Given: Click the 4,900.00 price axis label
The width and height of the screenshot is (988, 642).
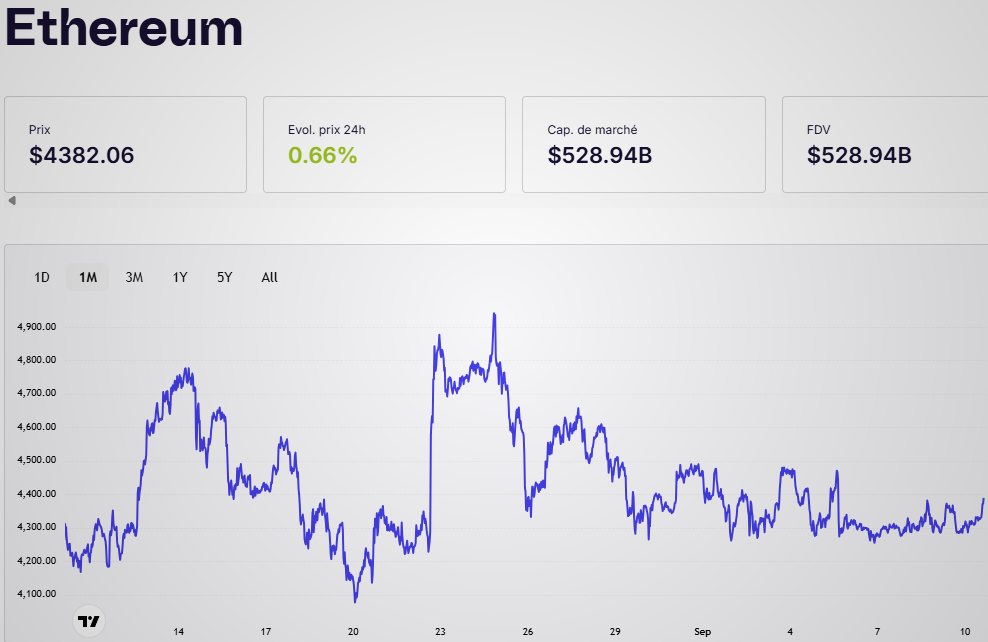Looking at the screenshot, I should [37, 327].
